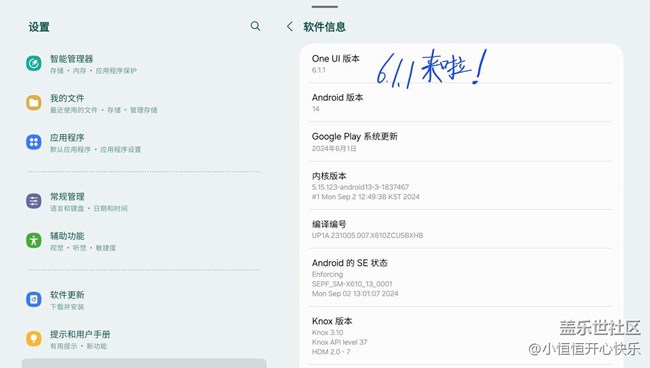Click the 软件更新 blue update icon
This screenshot has width=650, height=368.
point(34,299)
